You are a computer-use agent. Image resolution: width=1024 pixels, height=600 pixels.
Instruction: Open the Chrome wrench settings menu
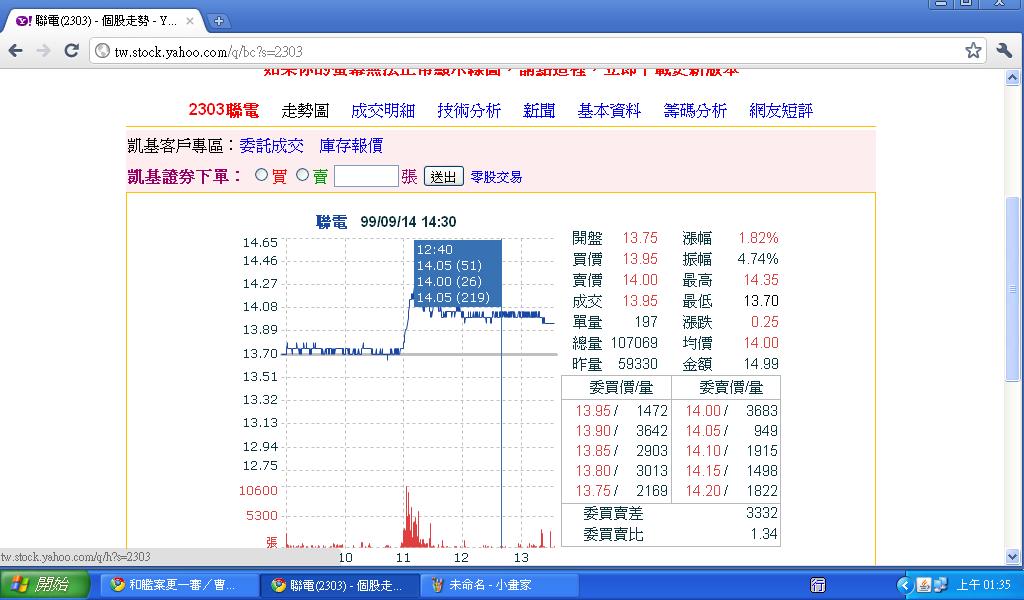[x=1004, y=50]
